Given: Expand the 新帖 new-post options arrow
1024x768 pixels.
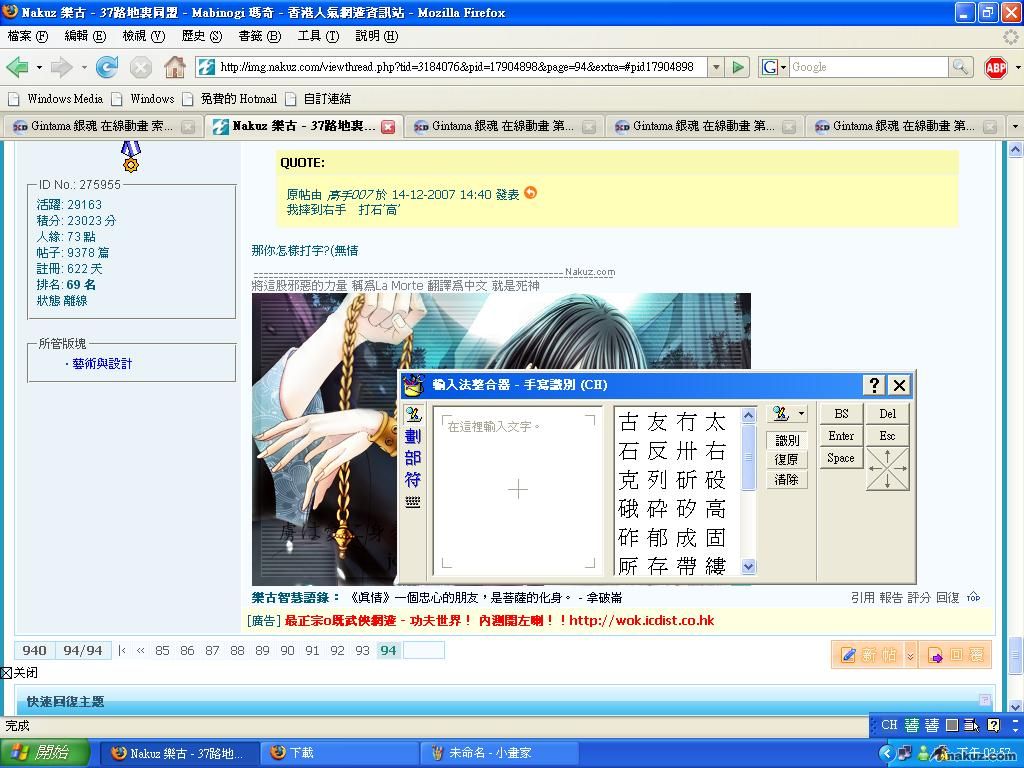Looking at the screenshot, I should tap(910, 655).
